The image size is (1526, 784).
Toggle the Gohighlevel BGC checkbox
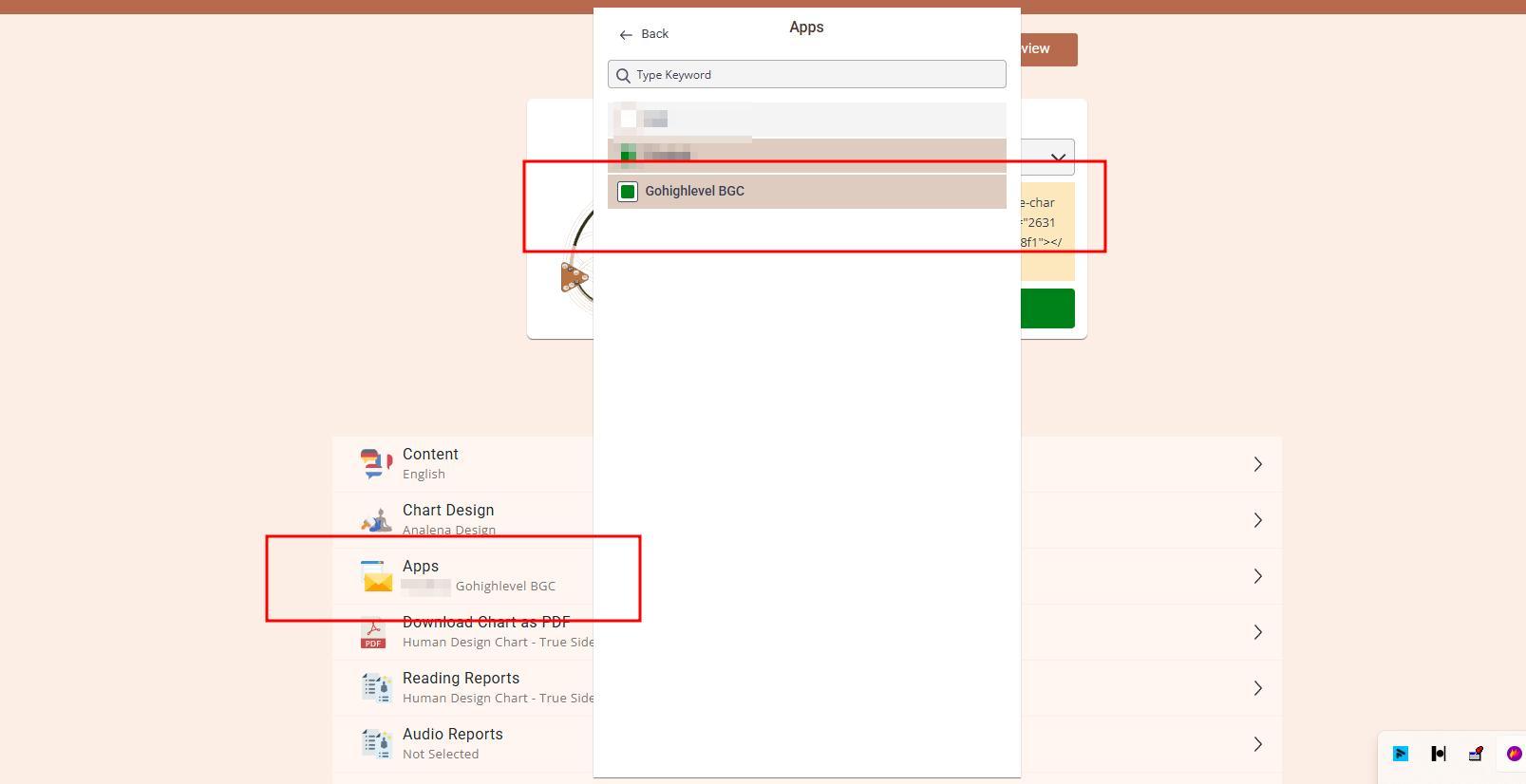coord(628,192)
